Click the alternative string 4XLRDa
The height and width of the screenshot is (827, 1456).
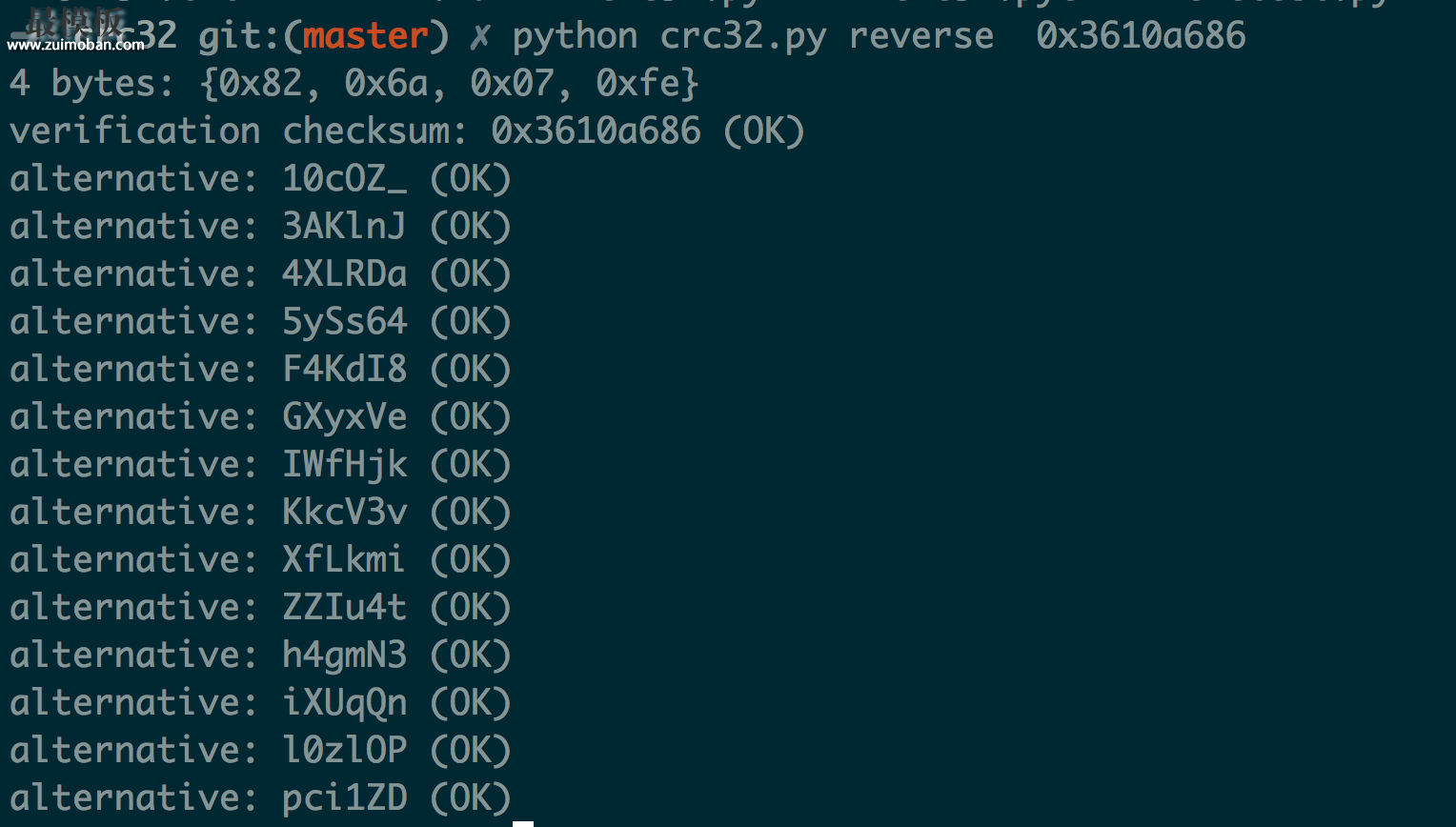pyautogui.click(x=344, y=274)
